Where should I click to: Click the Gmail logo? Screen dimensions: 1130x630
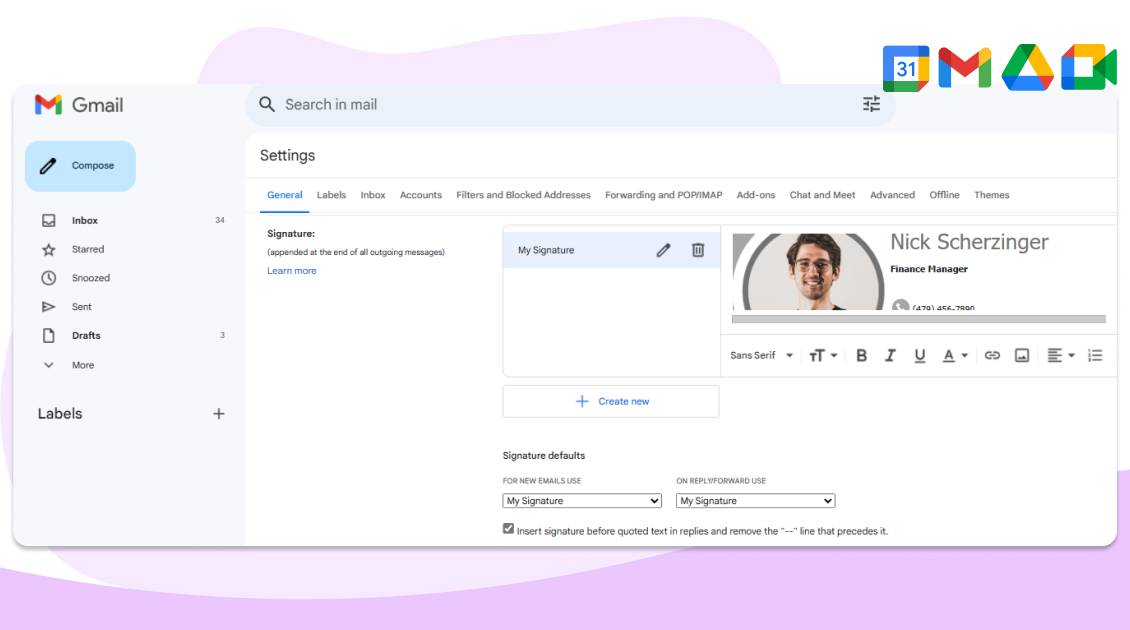(x=79, y=105)
